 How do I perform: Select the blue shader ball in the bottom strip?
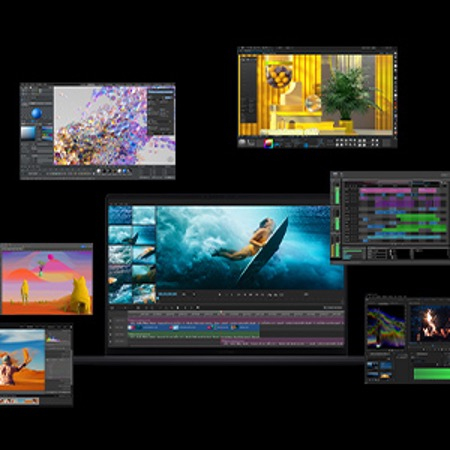[125, 171]
